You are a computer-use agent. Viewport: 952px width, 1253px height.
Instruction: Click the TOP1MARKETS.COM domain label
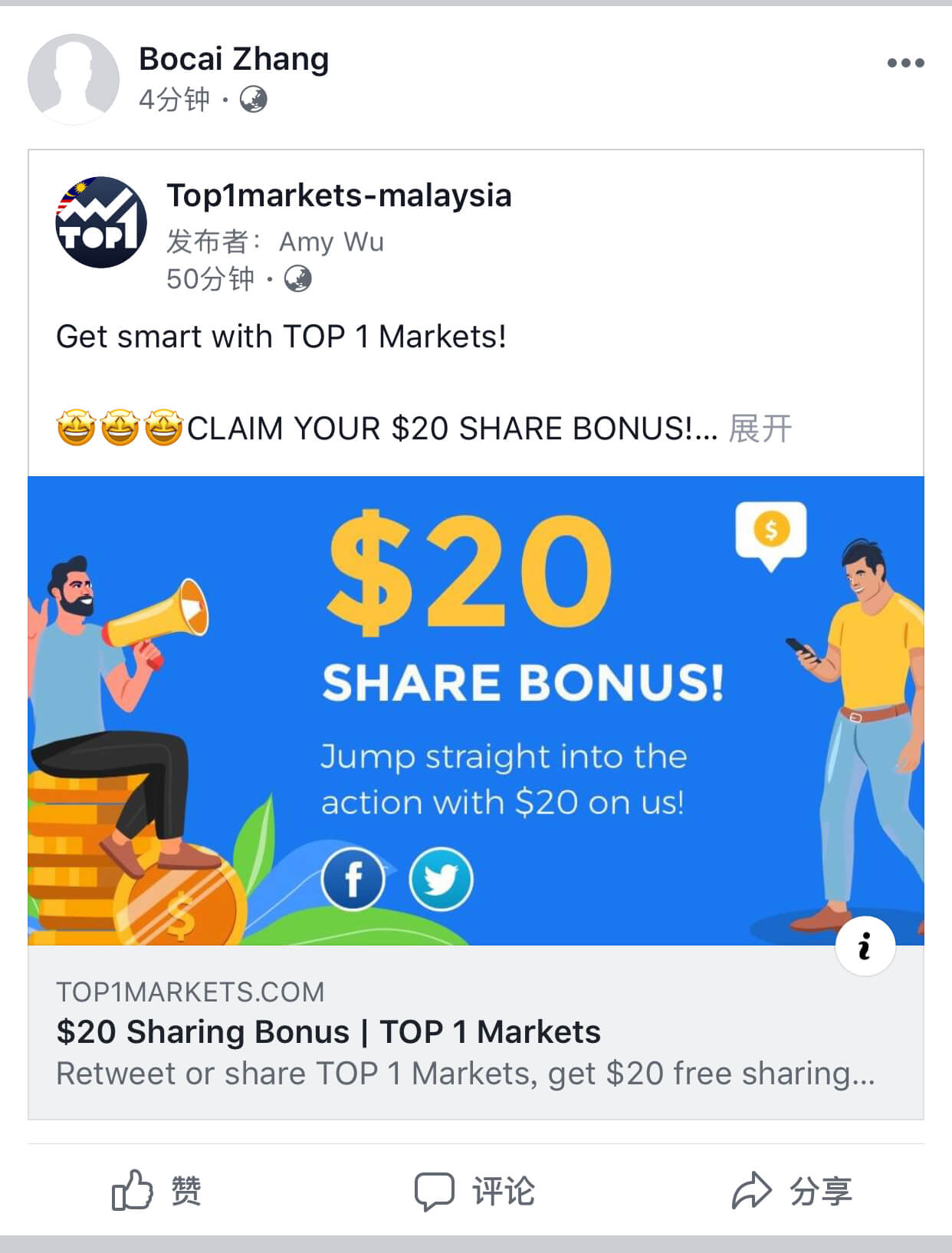coord(190,992)
